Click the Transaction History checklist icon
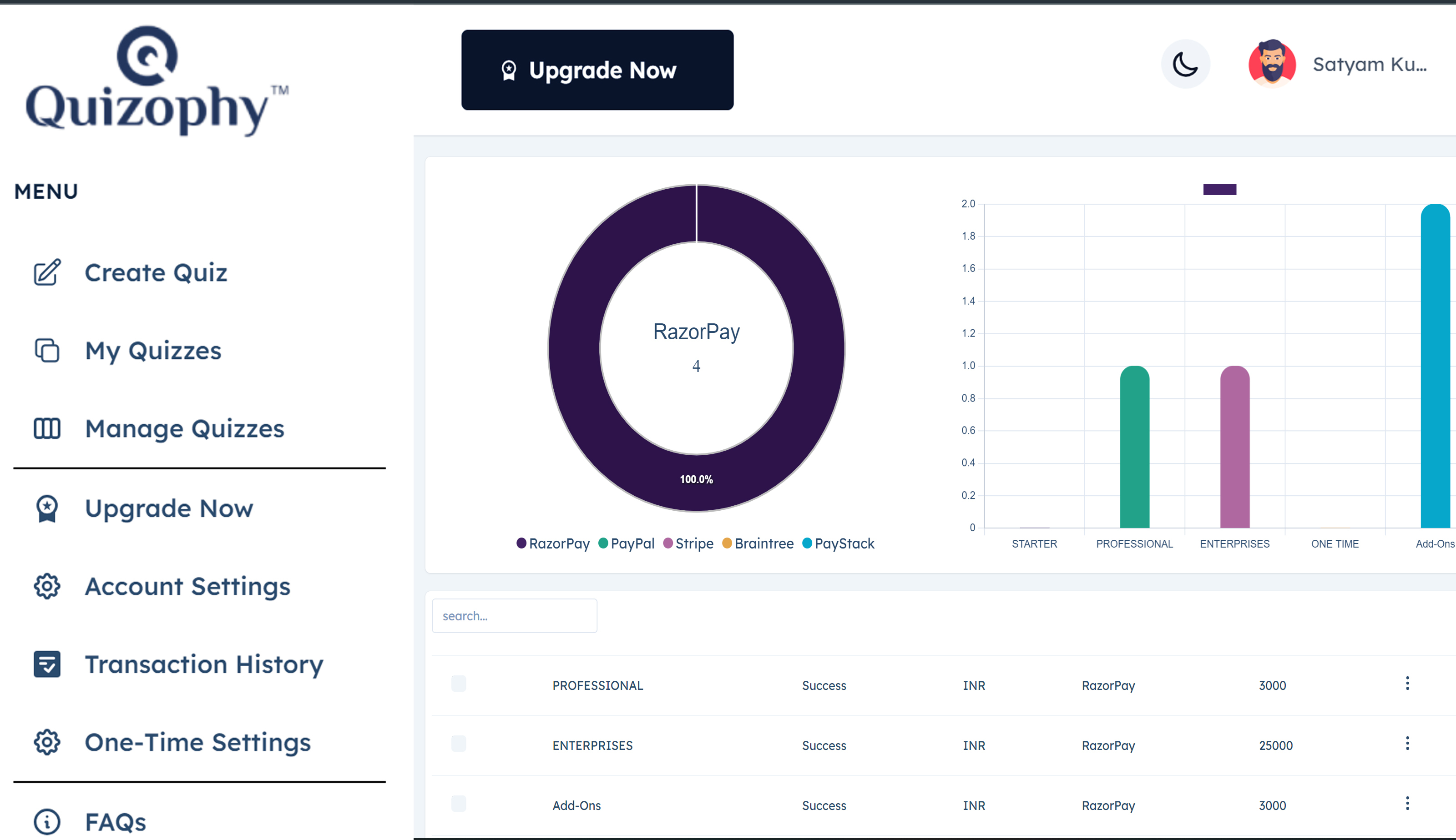Screen dimensions: 1456x840 (47, 664)
